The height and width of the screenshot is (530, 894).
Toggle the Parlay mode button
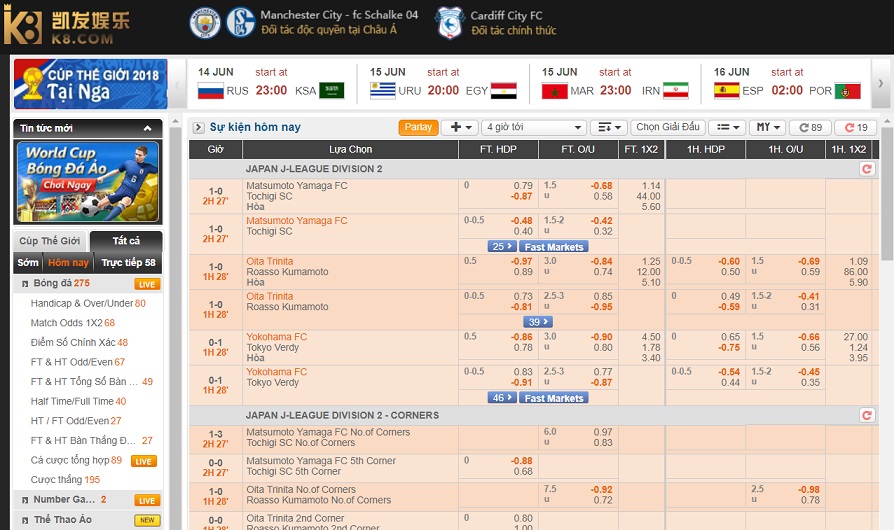(x=418, y=128)
